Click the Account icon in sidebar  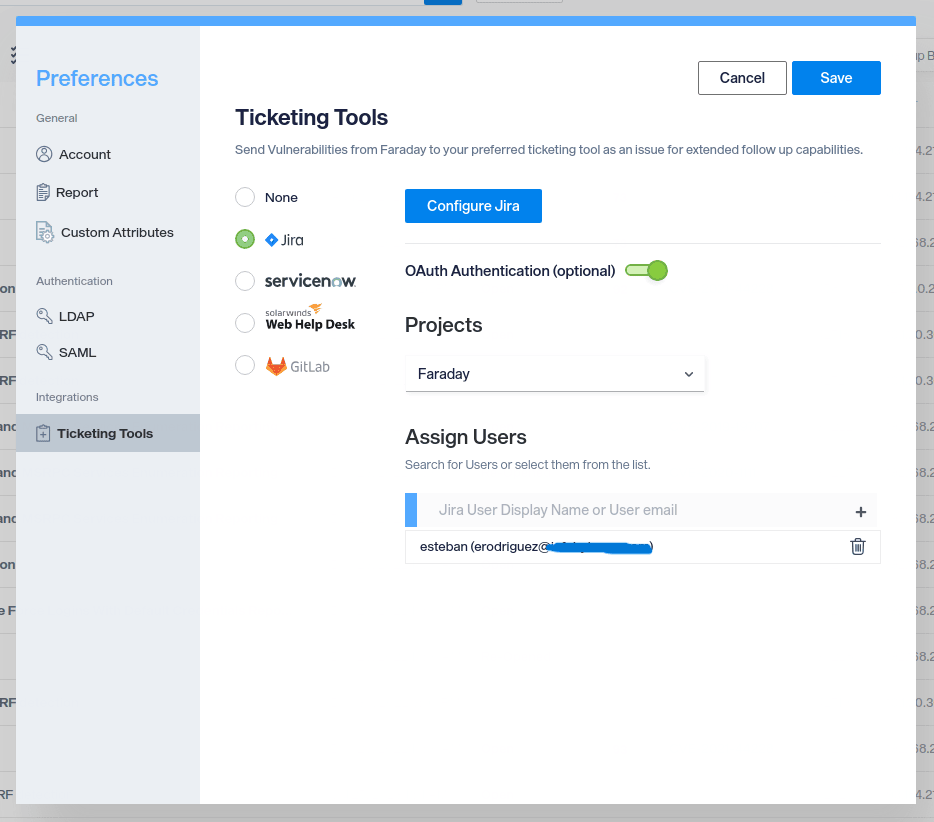pyautogui.click(x=45, y=154)
